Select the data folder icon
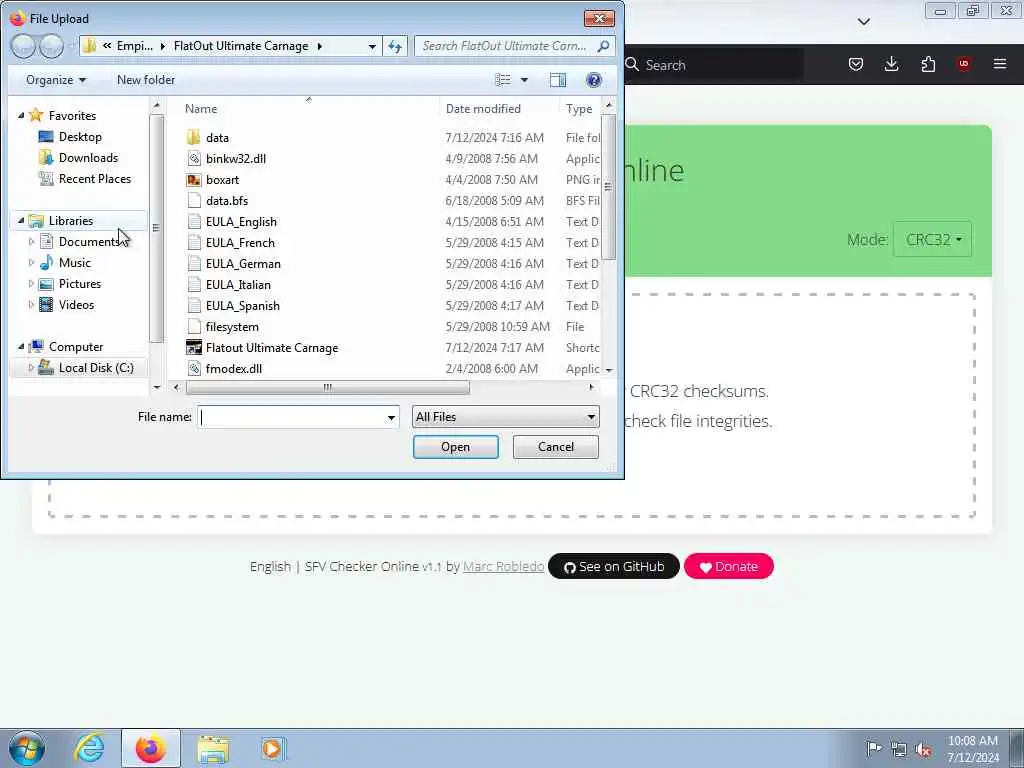This screenshot has height=768, width=1024. tap(193, 138)
